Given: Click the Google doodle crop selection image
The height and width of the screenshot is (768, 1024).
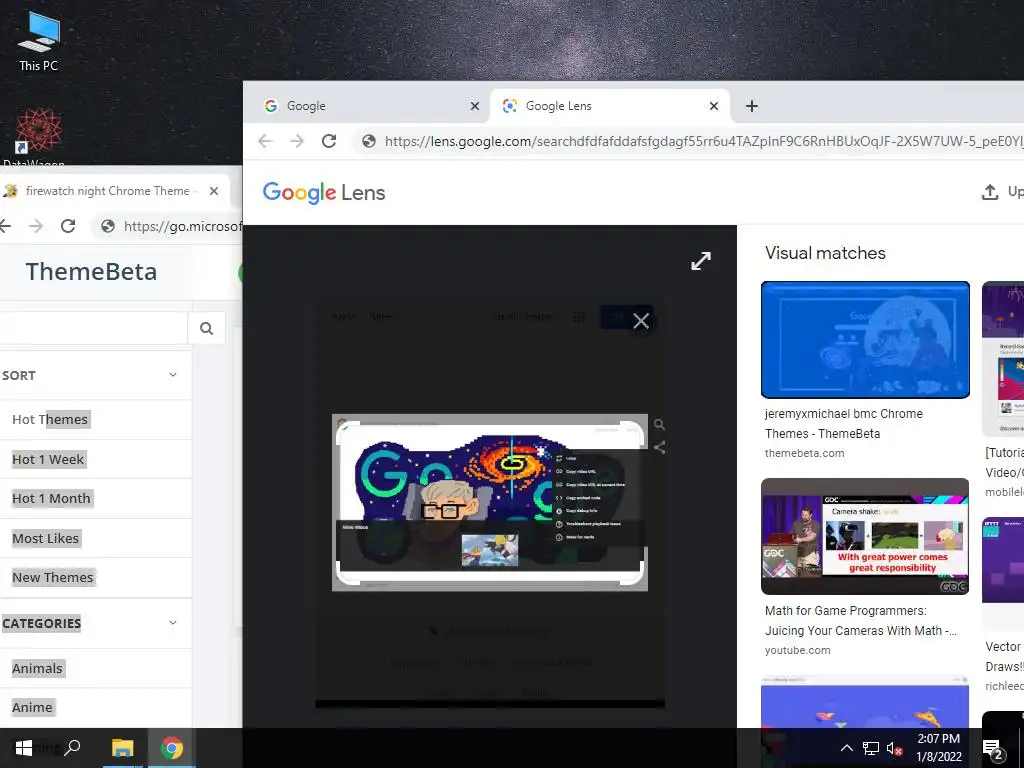Looking at the screenshot, I should click(490, 502).
